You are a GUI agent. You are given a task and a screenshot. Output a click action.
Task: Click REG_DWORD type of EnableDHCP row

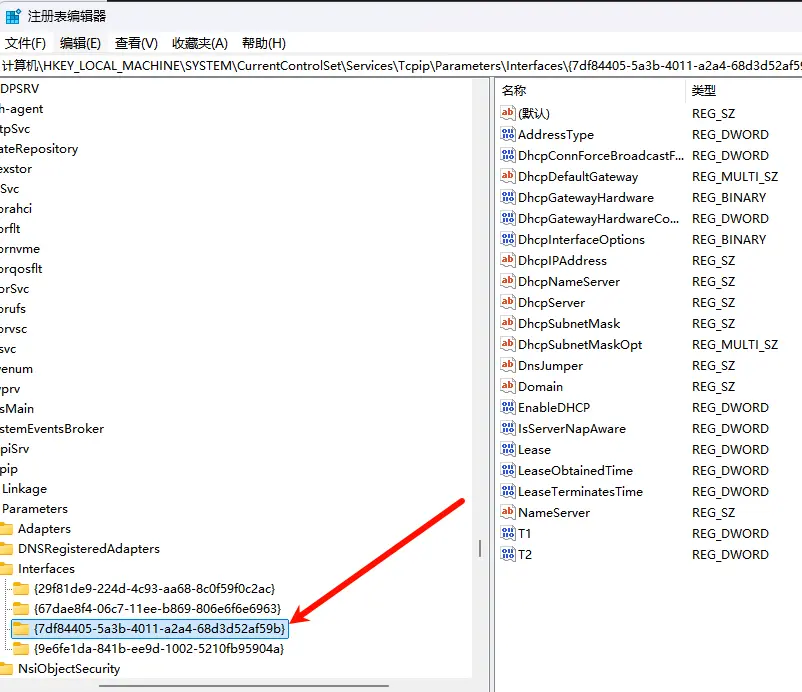(730, 408)
